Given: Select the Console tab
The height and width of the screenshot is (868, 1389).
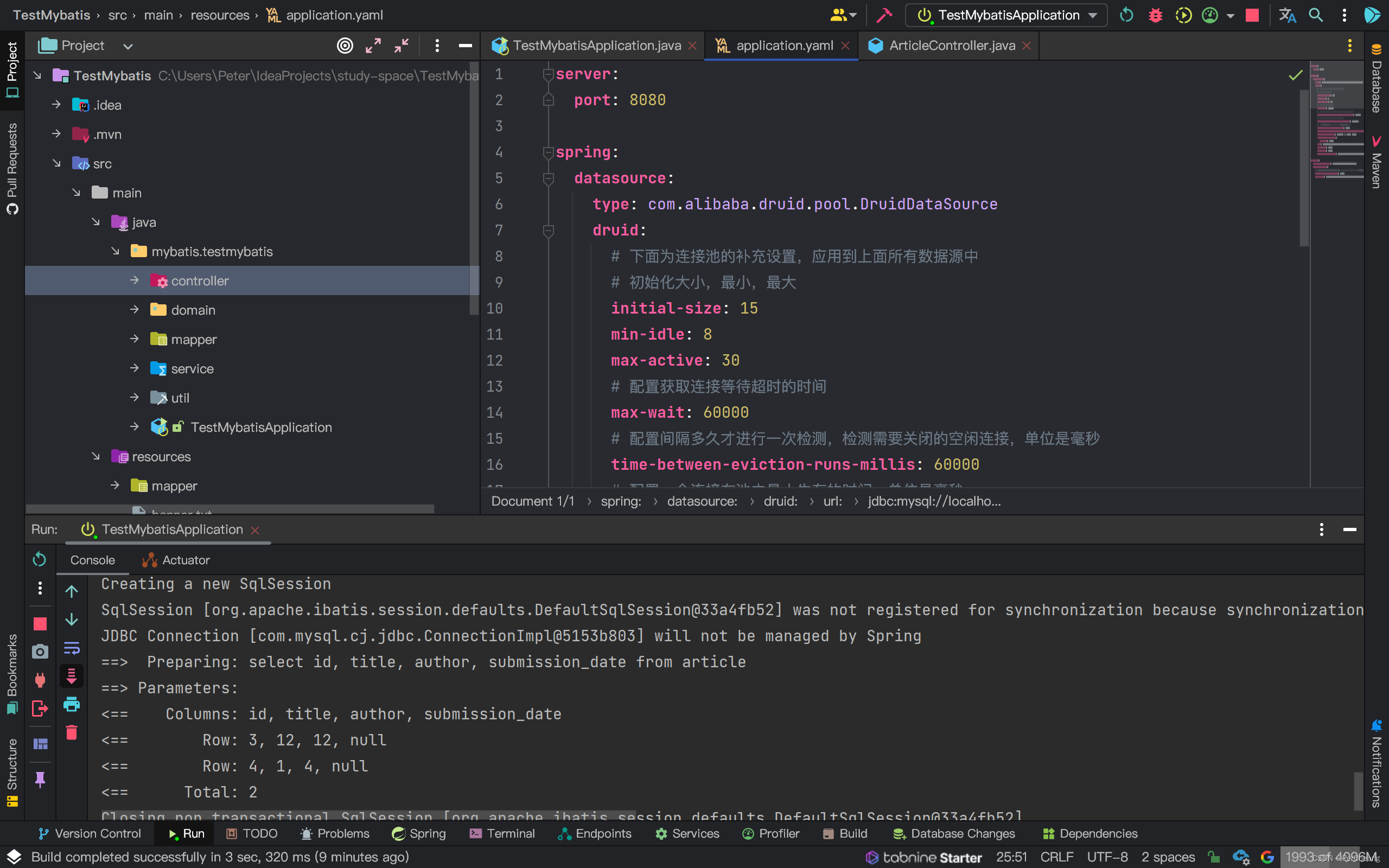Looking at the screenshot, I should (x=92, y=560).
